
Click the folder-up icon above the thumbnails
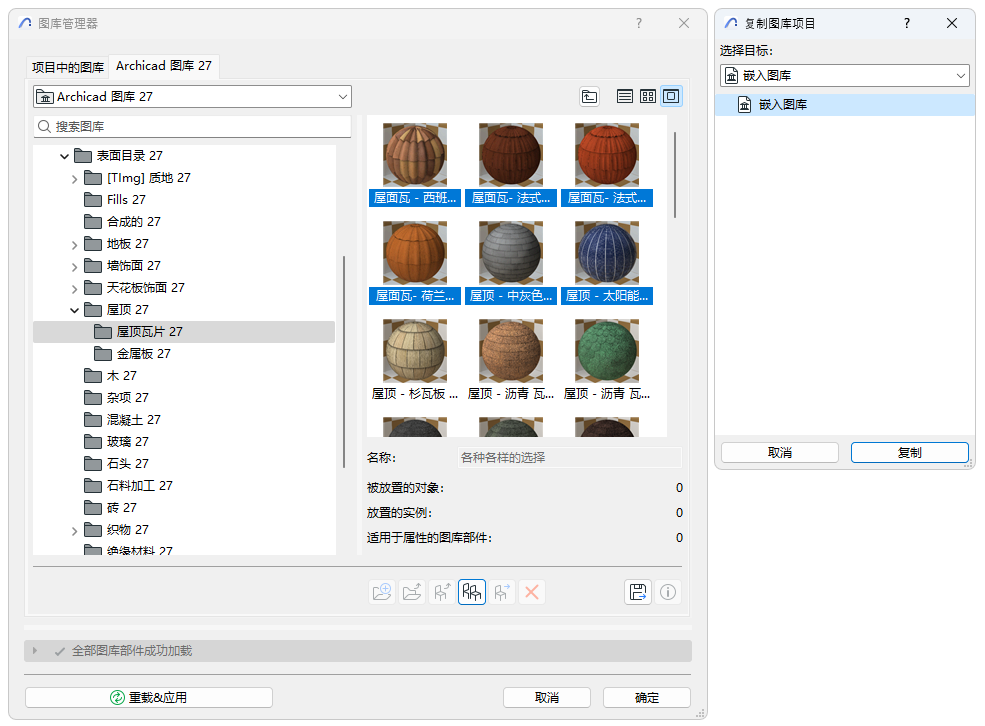pyautogui.click(x=589, y=97)
